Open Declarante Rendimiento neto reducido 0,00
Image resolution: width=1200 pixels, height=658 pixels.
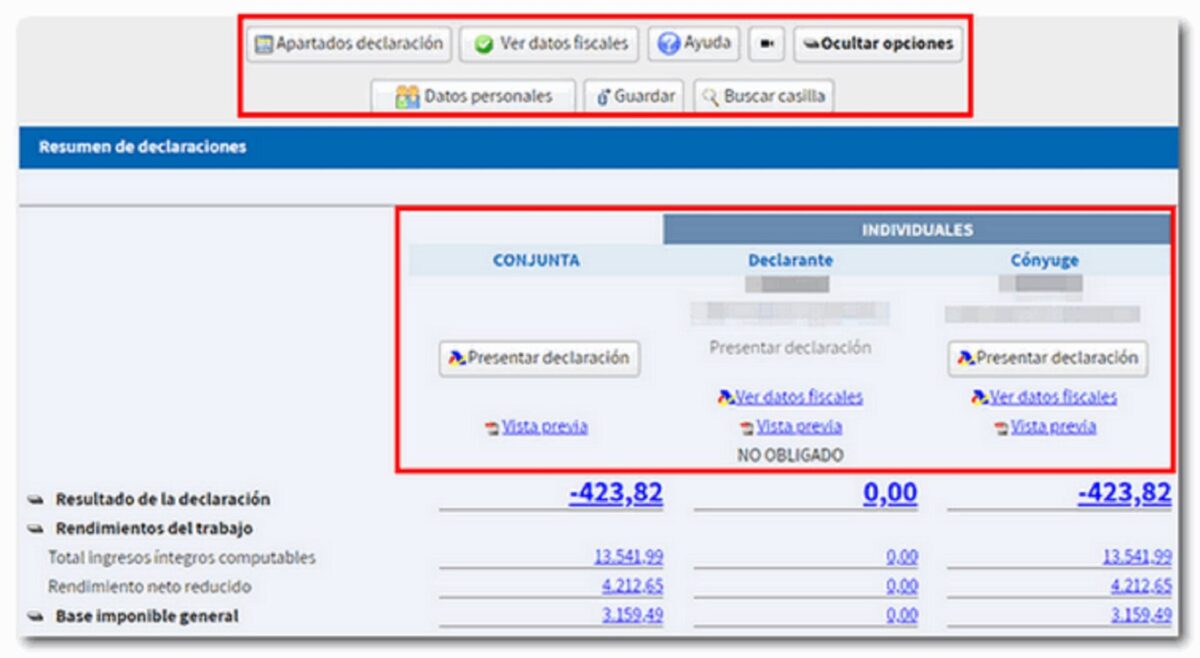(902, 586)
